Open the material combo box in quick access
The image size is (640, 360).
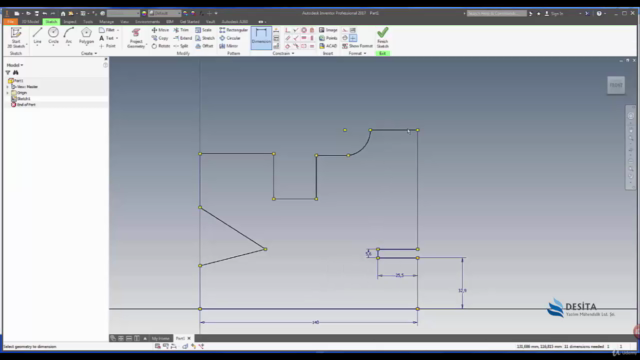123,13
